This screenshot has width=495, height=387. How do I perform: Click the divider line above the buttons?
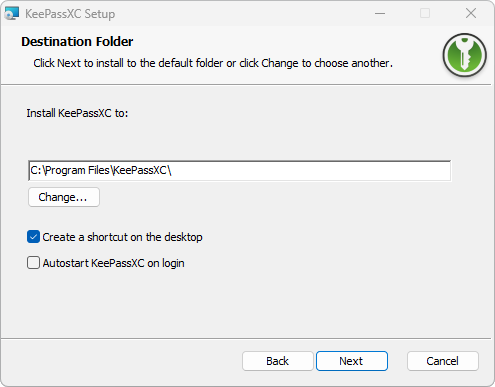[246, 339]
